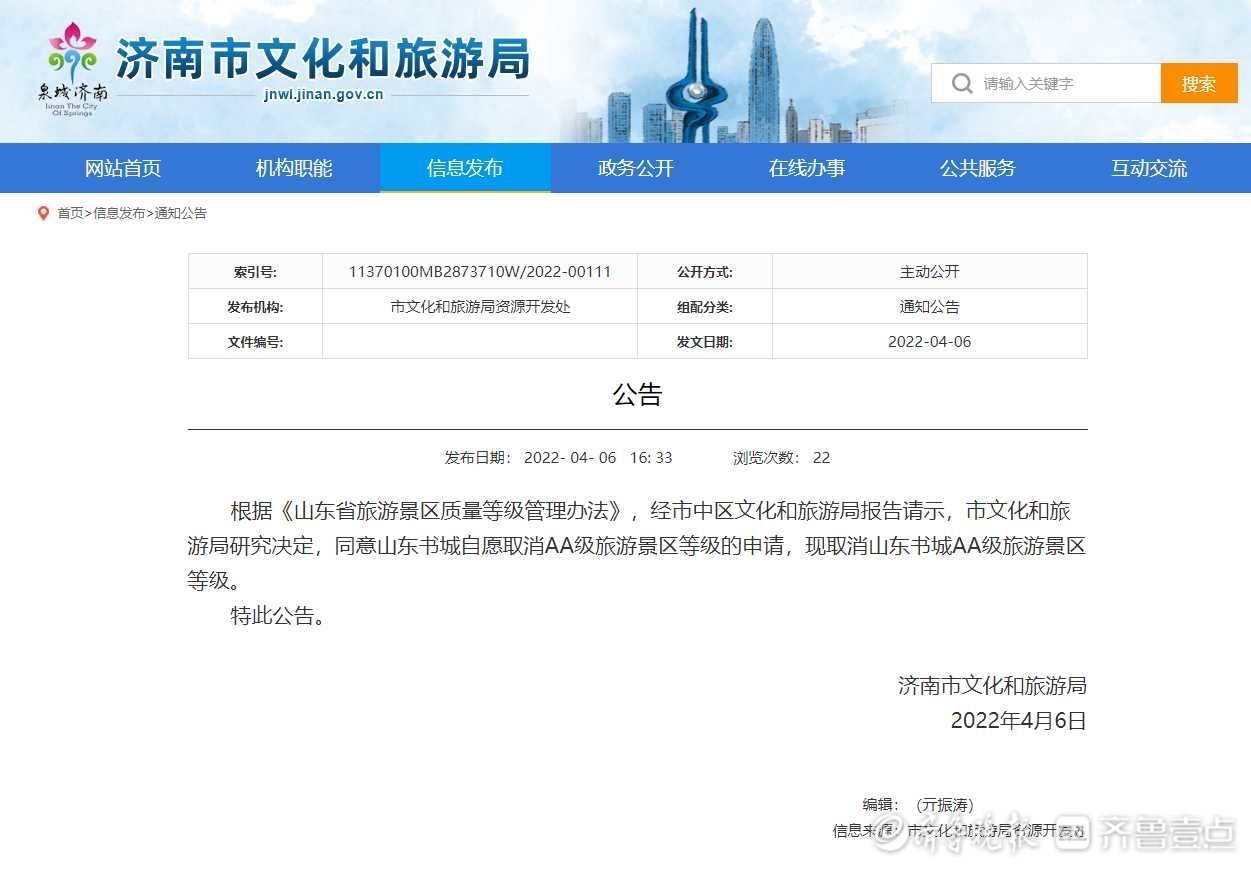Click the 浏览次数 22 view count
The image size is (1251, 870).
coord(782,458)
